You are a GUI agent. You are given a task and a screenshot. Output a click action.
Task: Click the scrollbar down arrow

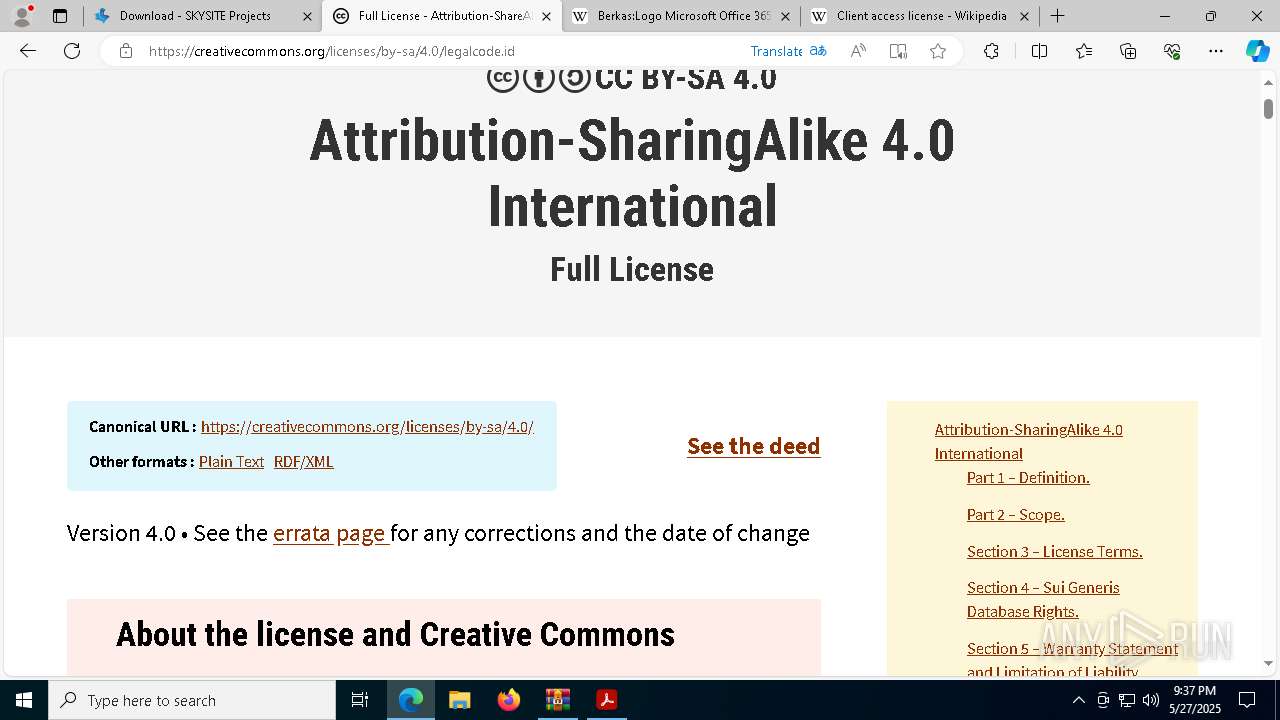click(x=1268, y=663)
